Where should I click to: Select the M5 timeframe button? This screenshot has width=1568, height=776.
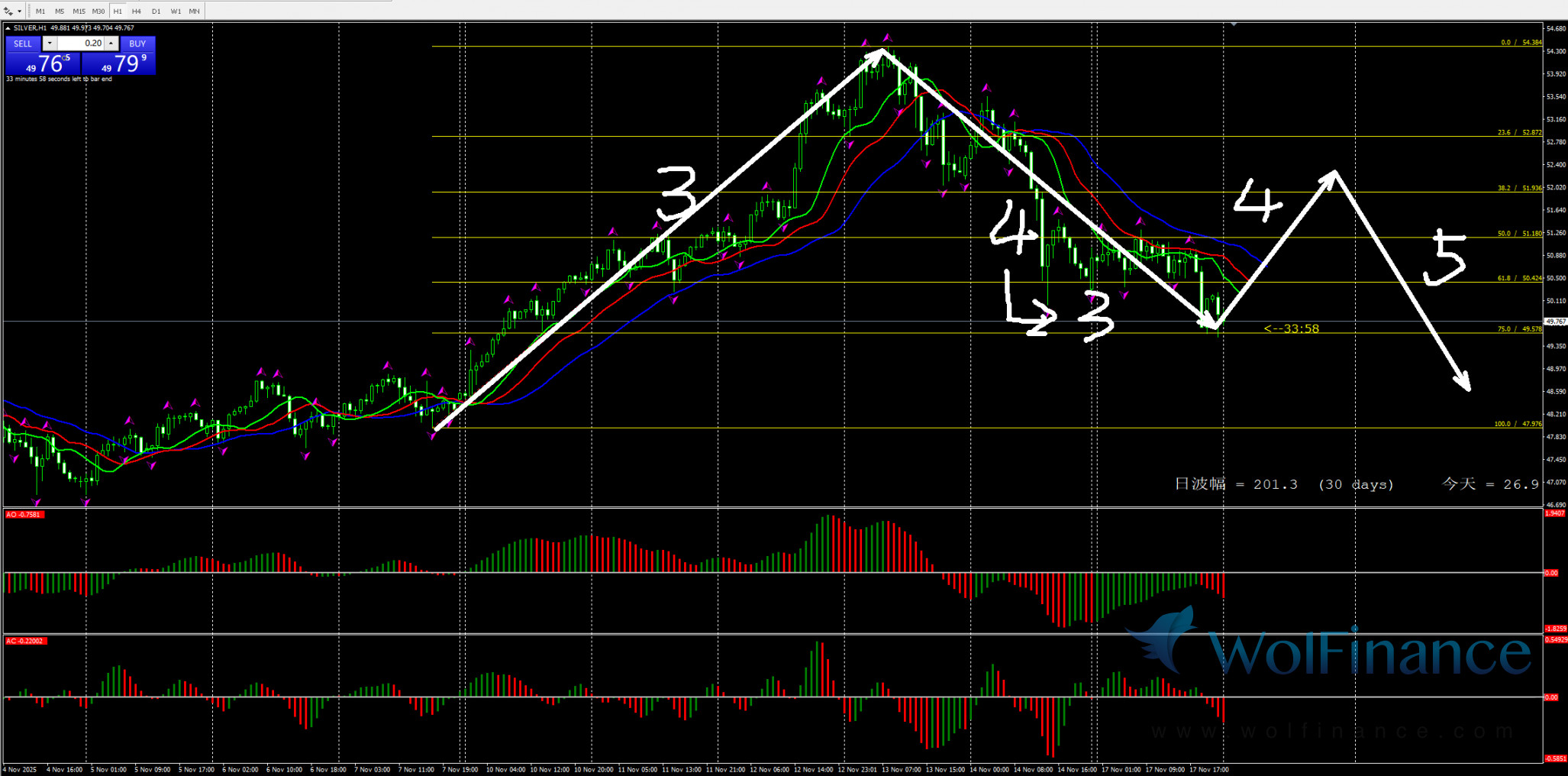60,11
